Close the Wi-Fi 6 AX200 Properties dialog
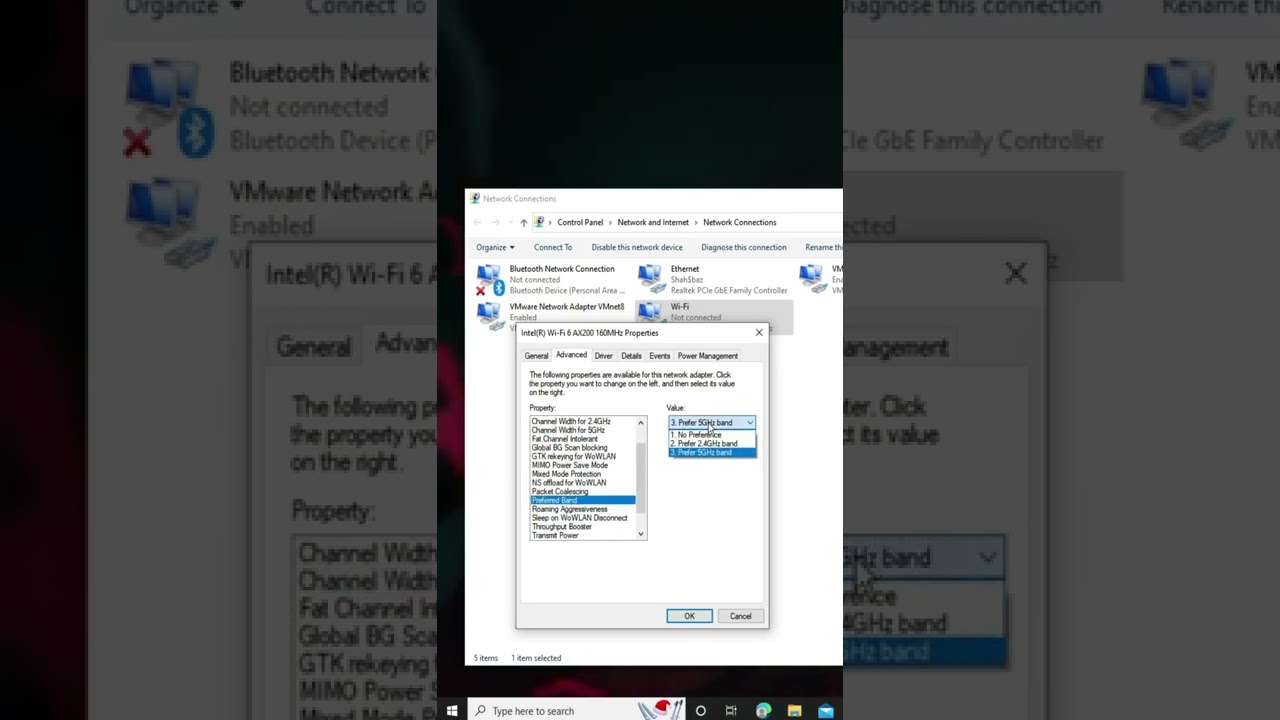The width and height of the screenshot is (1280, 720). (759, 332)
